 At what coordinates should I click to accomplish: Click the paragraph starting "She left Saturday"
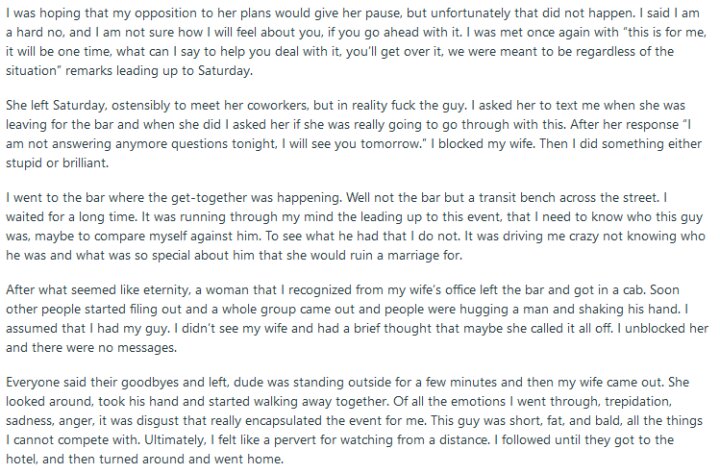(x=354, y=134)
